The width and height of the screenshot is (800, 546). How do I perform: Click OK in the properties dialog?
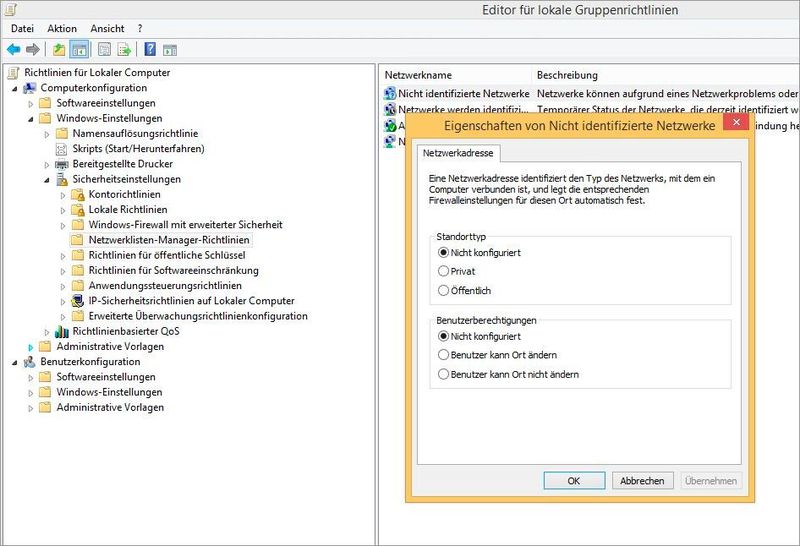(x=574, y=481)
